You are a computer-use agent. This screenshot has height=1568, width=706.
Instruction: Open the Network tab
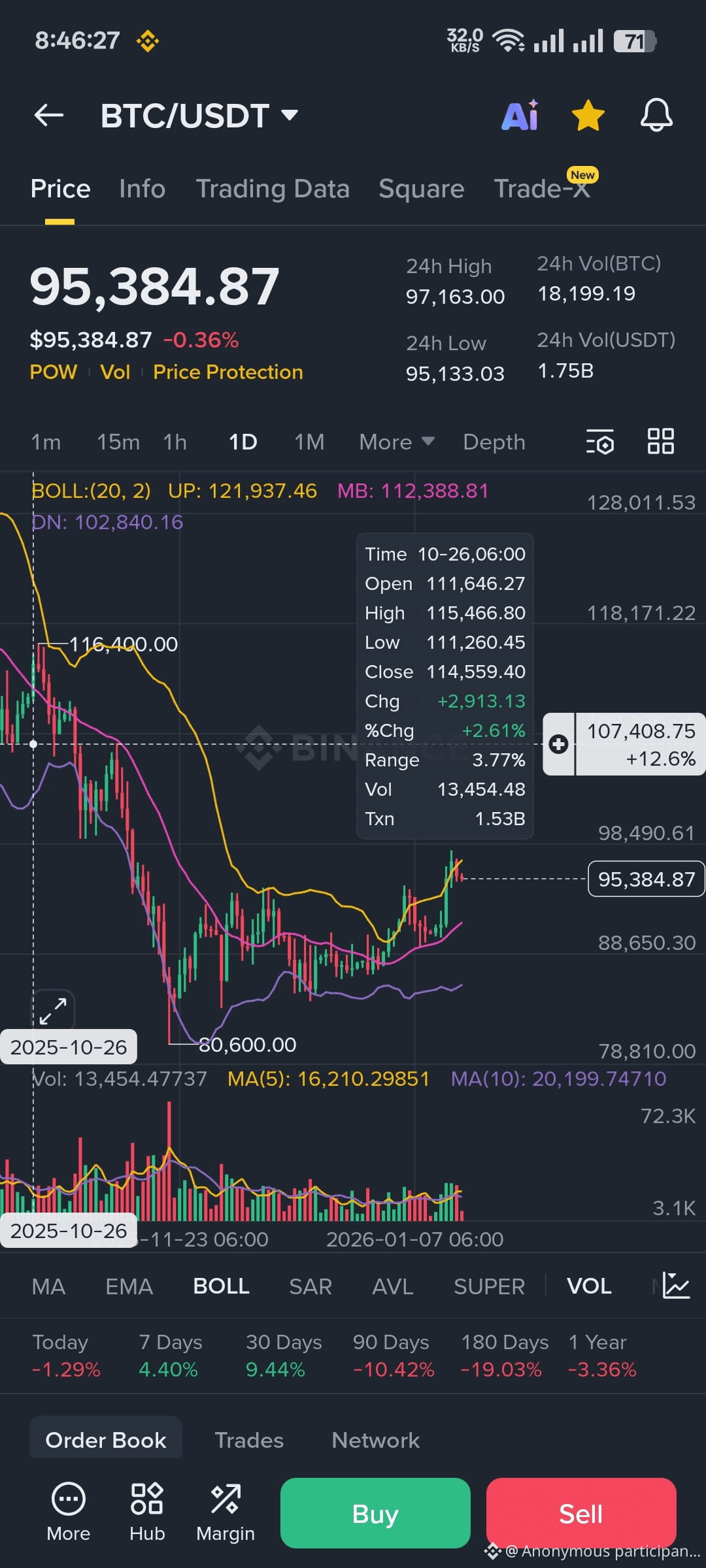[376, 1440]
